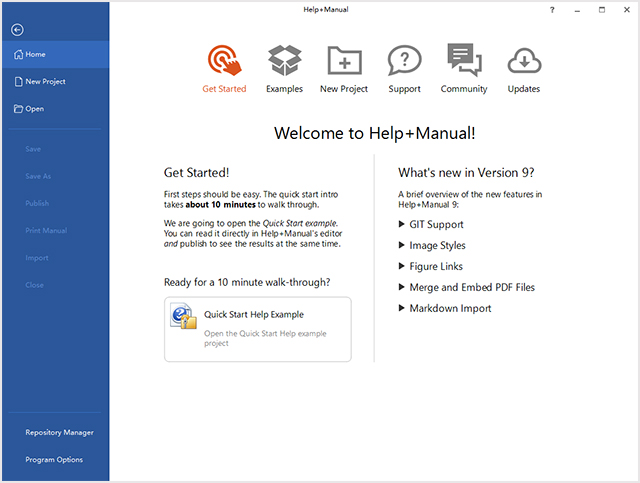Image resolution: width=640 pixels, height=483 pixels.
Task: Click the folder icon beside Open
Action: tap(18, 109)
